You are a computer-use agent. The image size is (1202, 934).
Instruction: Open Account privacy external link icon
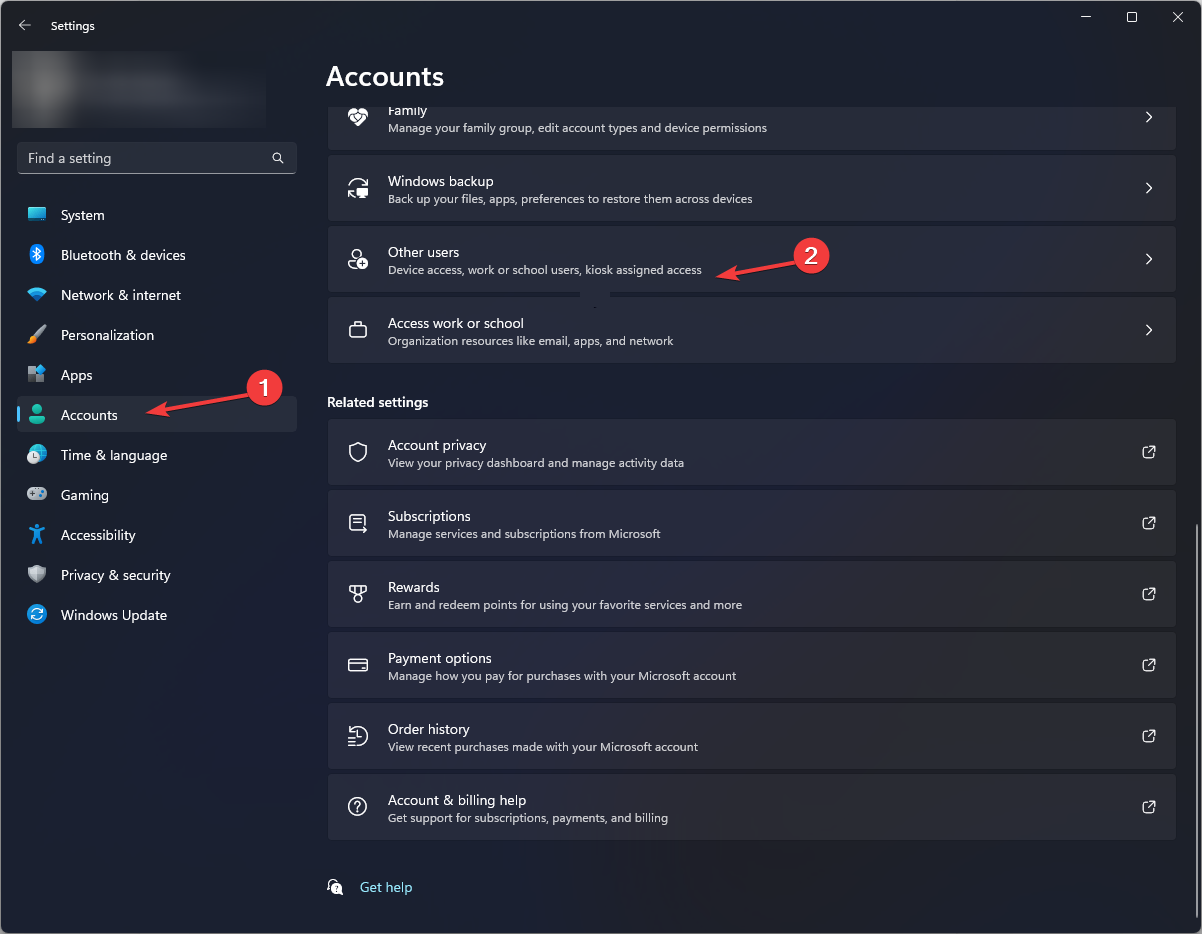pos(1149,452)
